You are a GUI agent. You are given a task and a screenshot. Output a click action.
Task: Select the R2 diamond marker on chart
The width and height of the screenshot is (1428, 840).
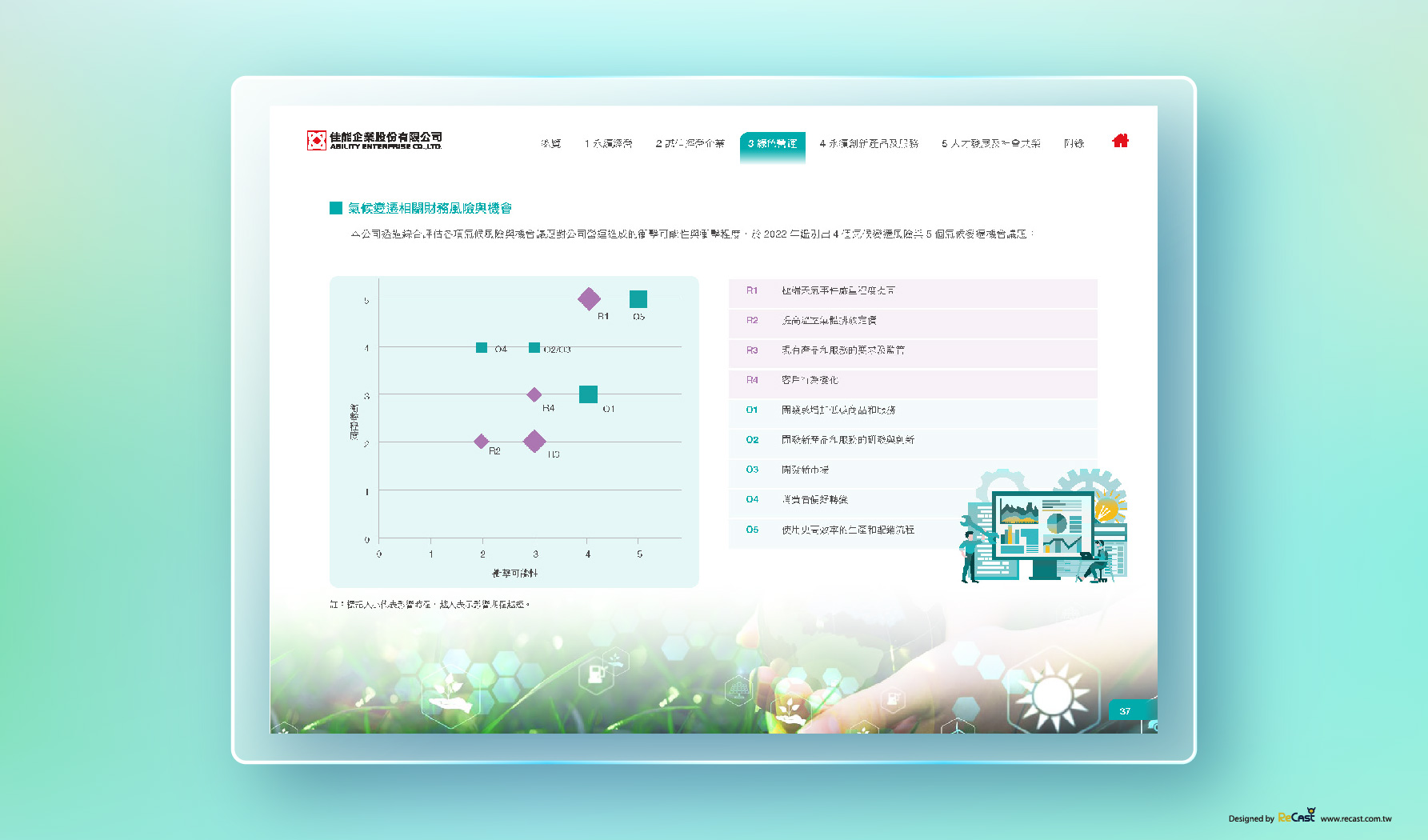click(481, 442)
